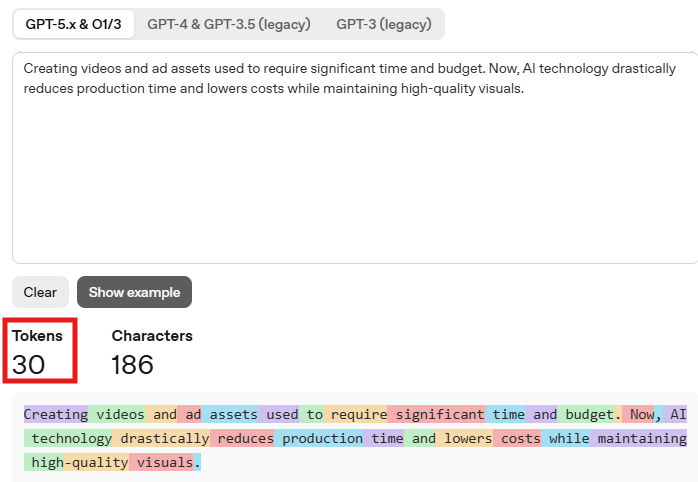Focus the empty area of the text input box
This screenshot has width=698, height=482.
pyautogui.click(x=355, y=178)
